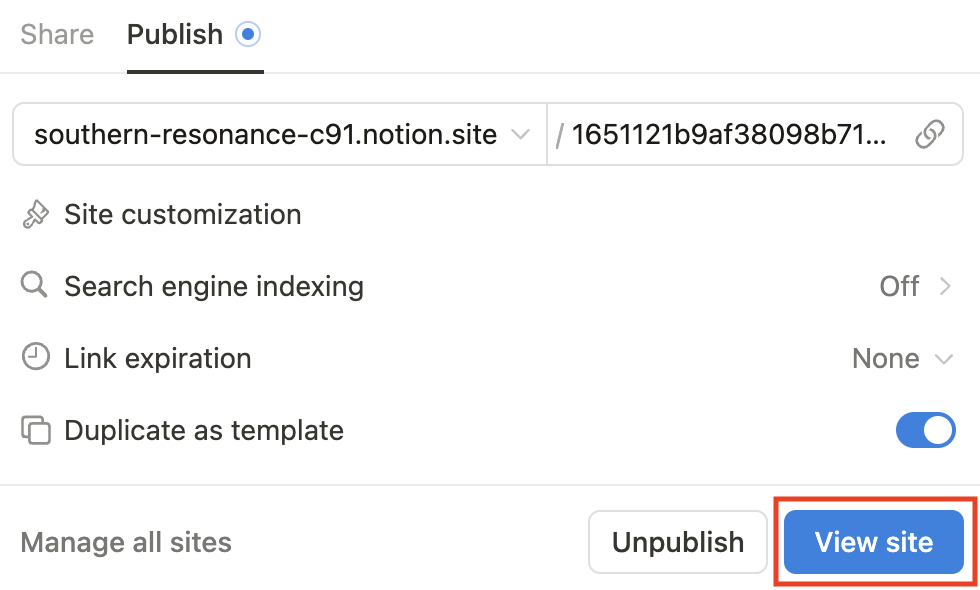
Task: Click the Site customization paintbrush icon
Action: pyautogui.click(x=36, y=215)
